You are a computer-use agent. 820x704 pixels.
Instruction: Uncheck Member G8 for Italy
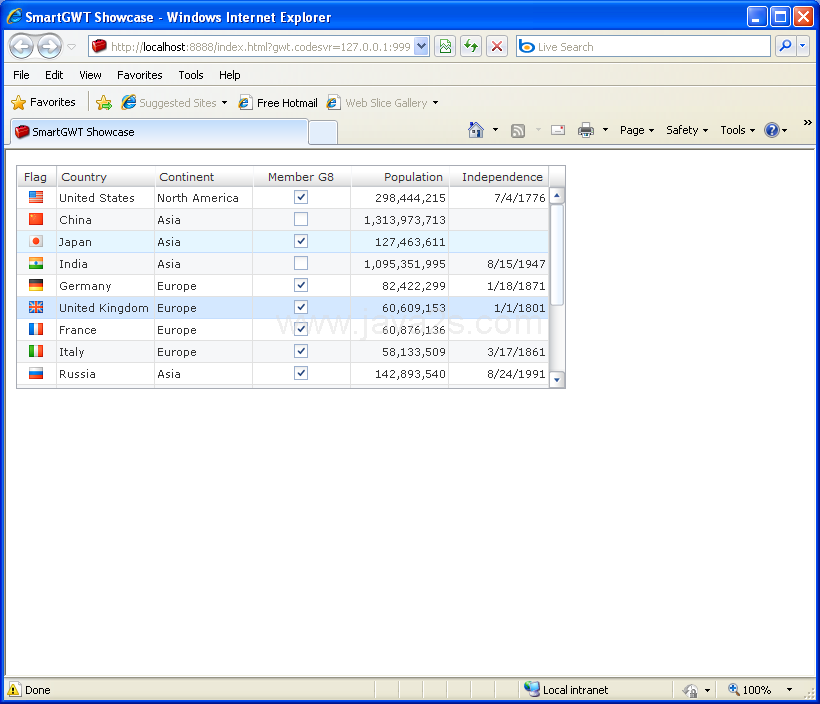(x=301, y=351)
